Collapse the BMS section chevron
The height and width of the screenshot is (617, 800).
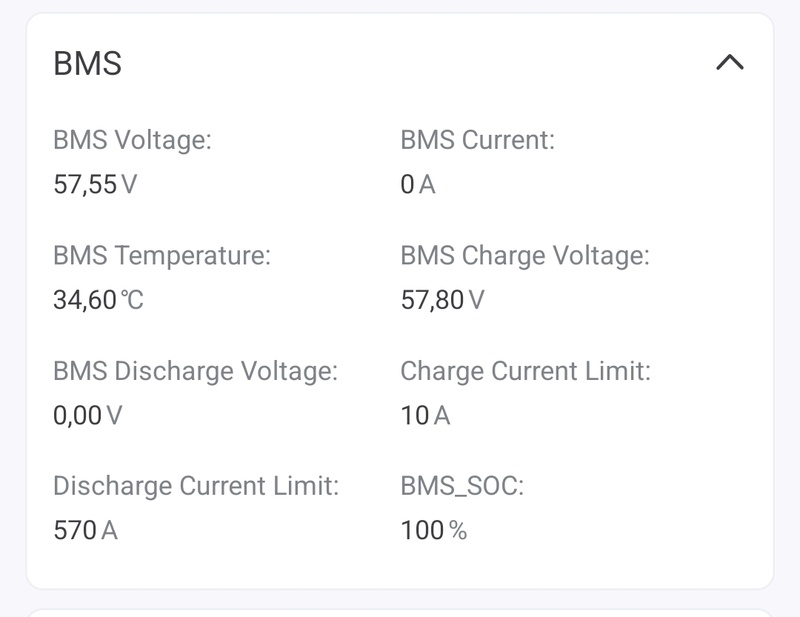[730, 63]
